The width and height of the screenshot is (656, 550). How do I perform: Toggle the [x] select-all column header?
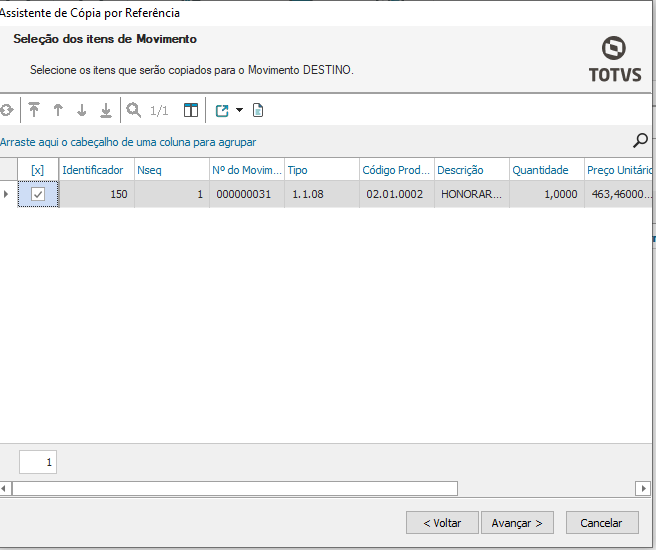tap(38, 170)
